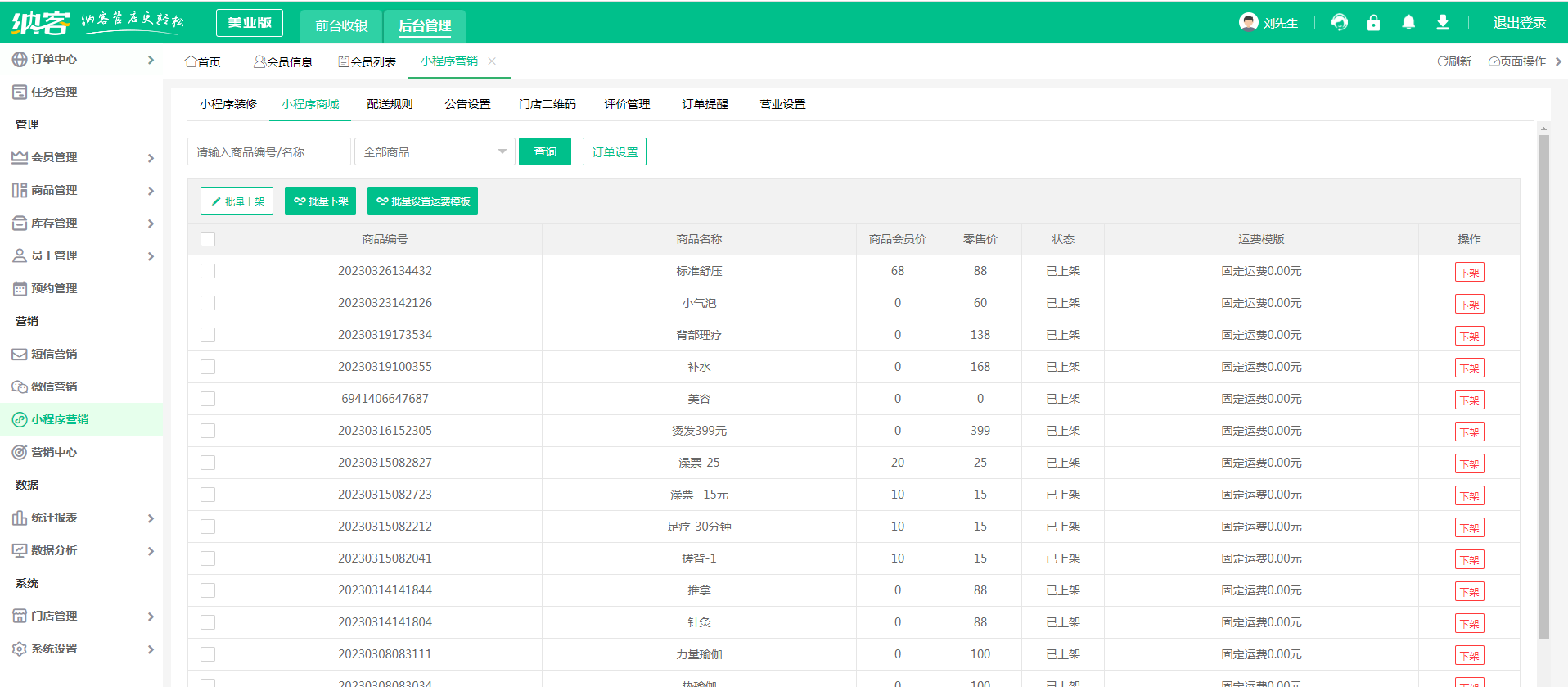
Task: Click the 批量上架 button
Action: pos(237,201)
